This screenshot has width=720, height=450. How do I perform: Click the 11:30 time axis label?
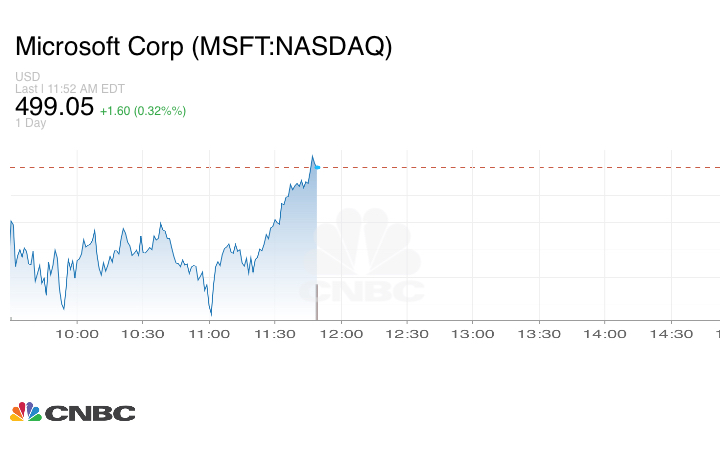click(275, 333)
